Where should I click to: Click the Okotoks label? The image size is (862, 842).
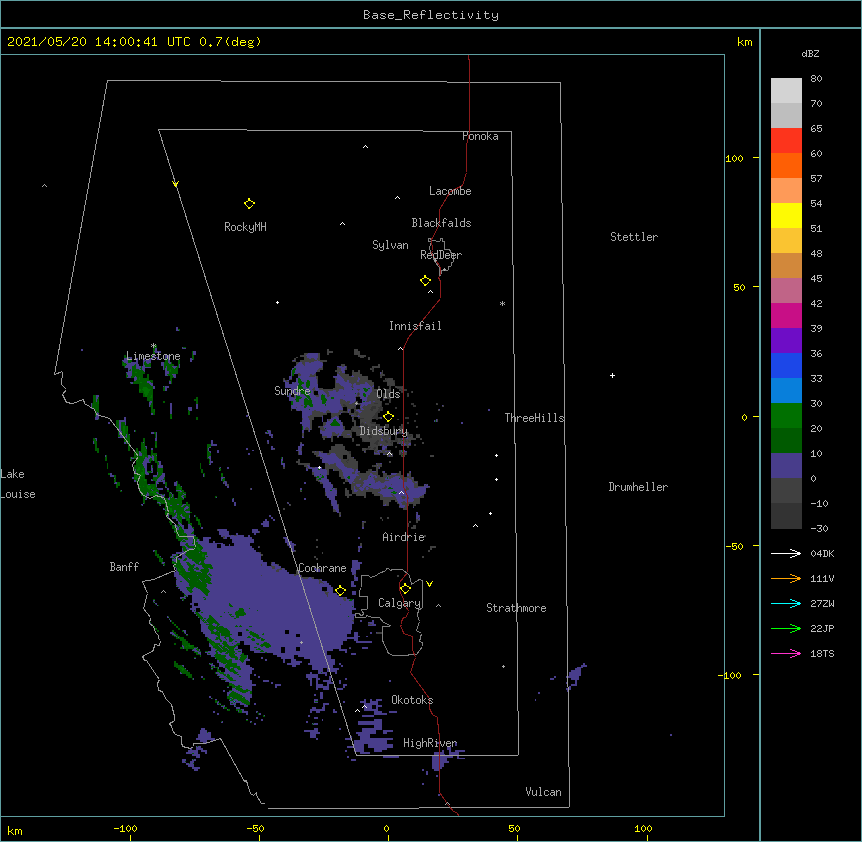[412, 700]
